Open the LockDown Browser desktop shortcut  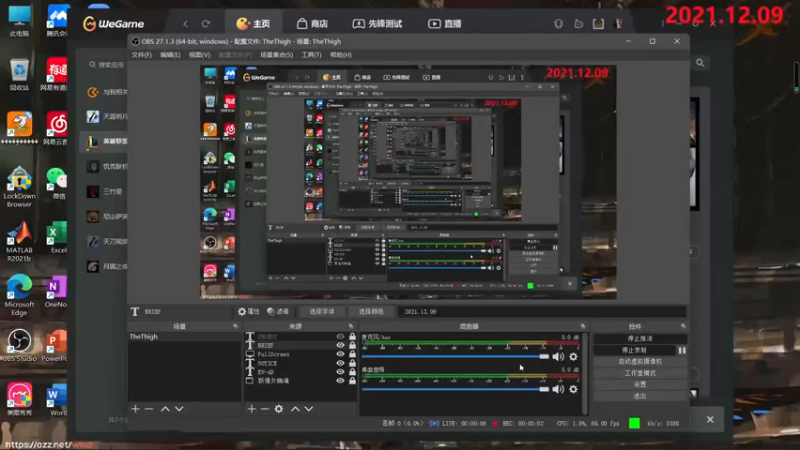(x=19, y=187)
